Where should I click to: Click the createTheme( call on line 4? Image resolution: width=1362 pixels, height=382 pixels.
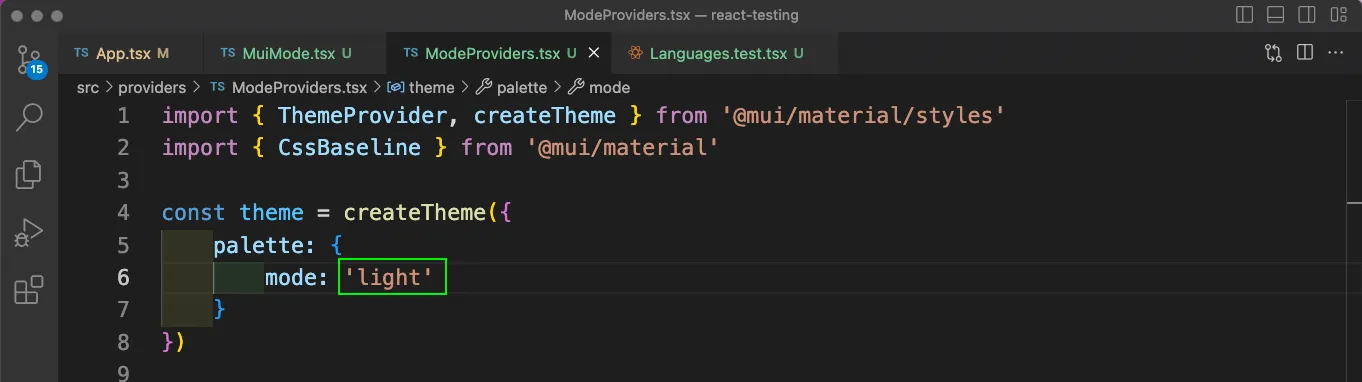(421, 213)
